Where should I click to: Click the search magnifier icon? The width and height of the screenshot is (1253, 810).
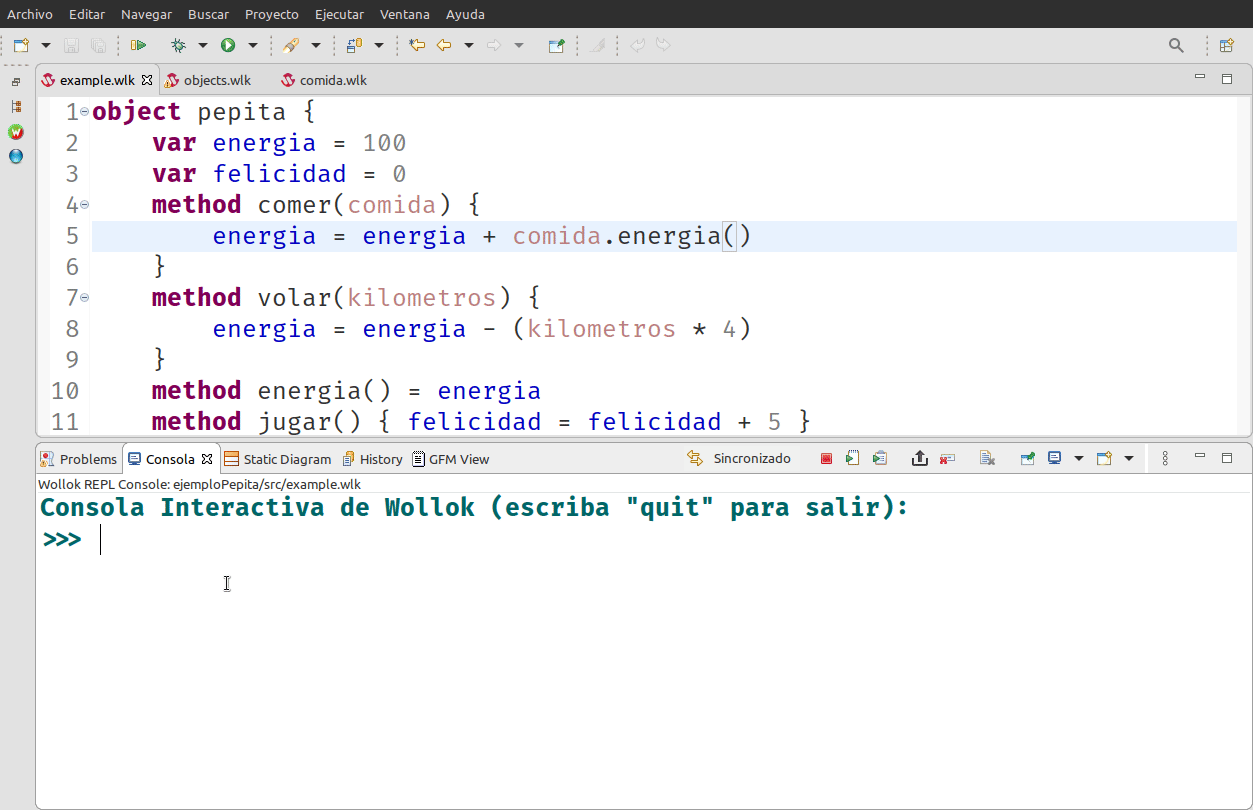pyautogui.click(x=1176, y=45)
